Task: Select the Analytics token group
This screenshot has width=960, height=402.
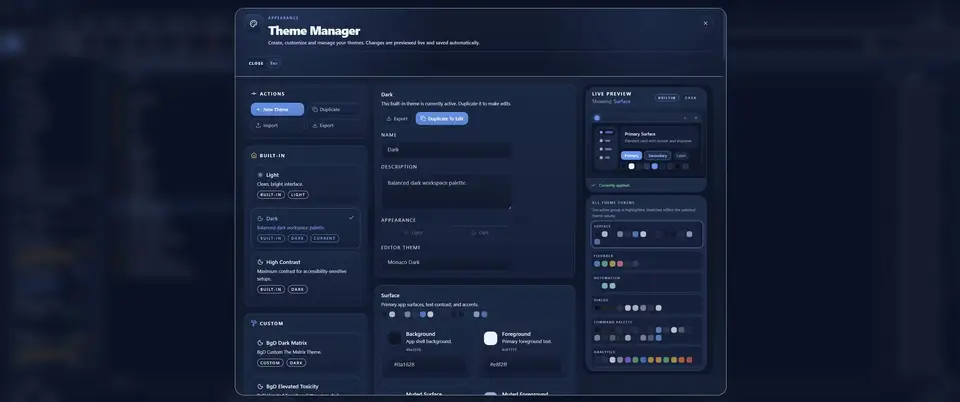Action: coord(647,357)
